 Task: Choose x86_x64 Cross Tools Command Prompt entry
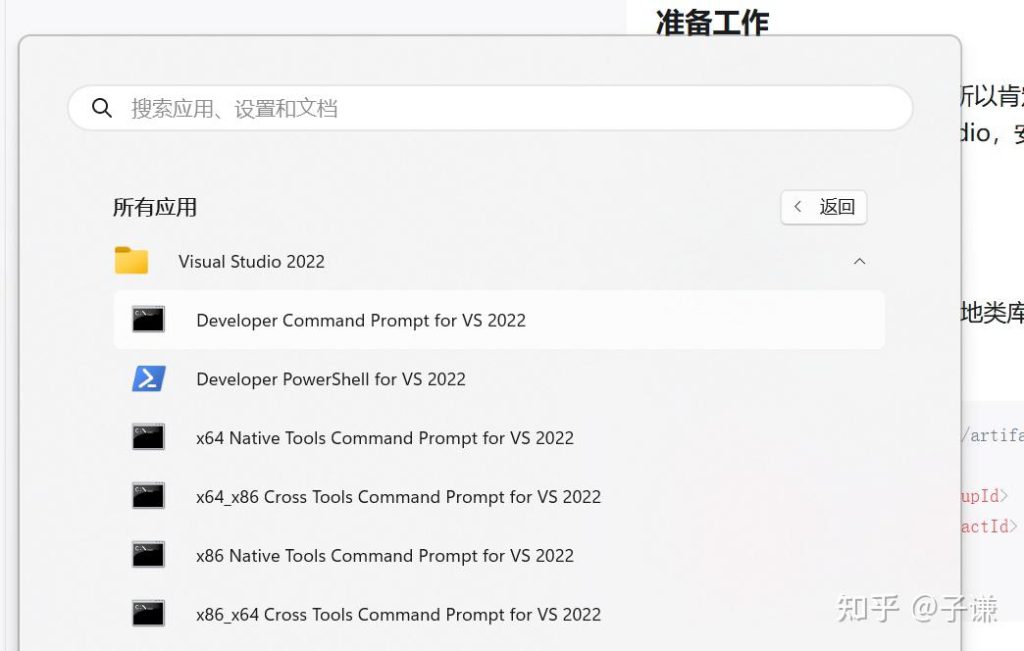pyautogui.click(x=398, y=615)
